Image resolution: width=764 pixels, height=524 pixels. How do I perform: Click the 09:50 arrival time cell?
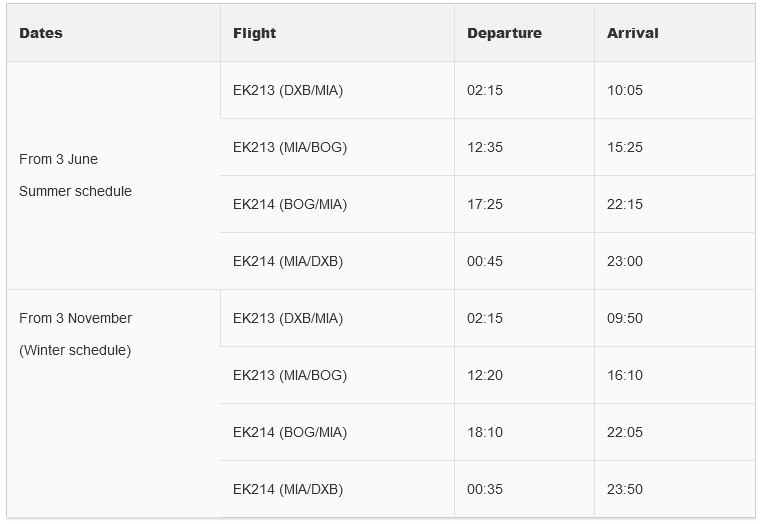coord(625,318)
